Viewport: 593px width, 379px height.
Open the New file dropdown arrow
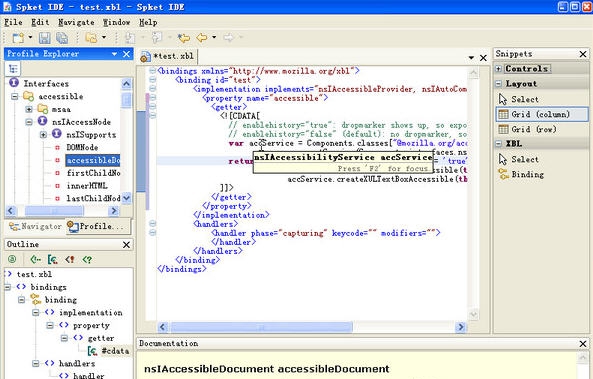point(30,37)
